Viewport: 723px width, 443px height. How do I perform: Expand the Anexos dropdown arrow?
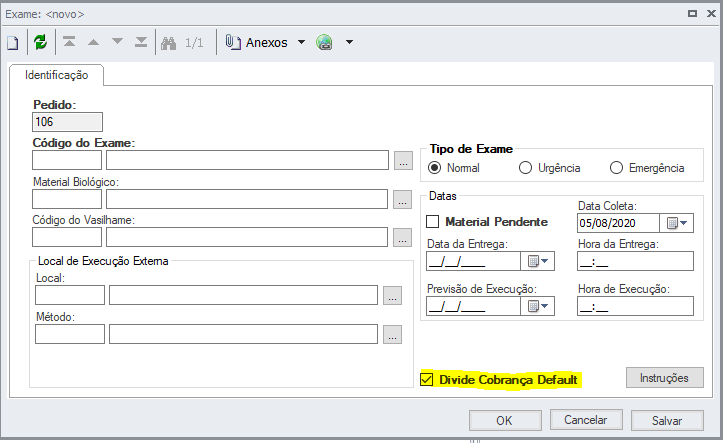(301, 43)
